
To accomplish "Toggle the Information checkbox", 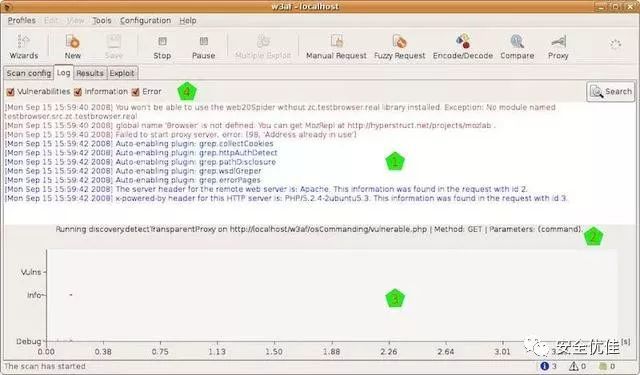I will point(78,92).
